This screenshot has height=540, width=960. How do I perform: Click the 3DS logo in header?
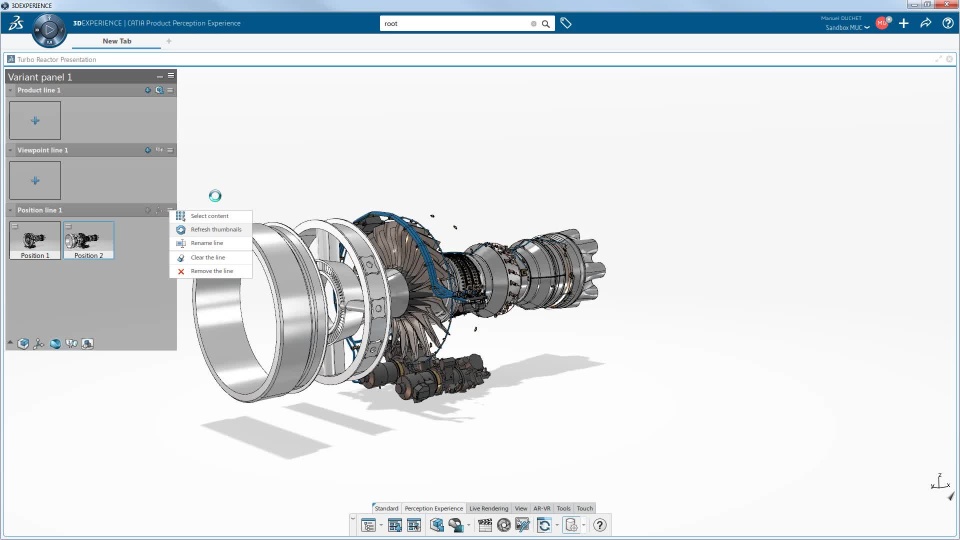pos(16,23)
